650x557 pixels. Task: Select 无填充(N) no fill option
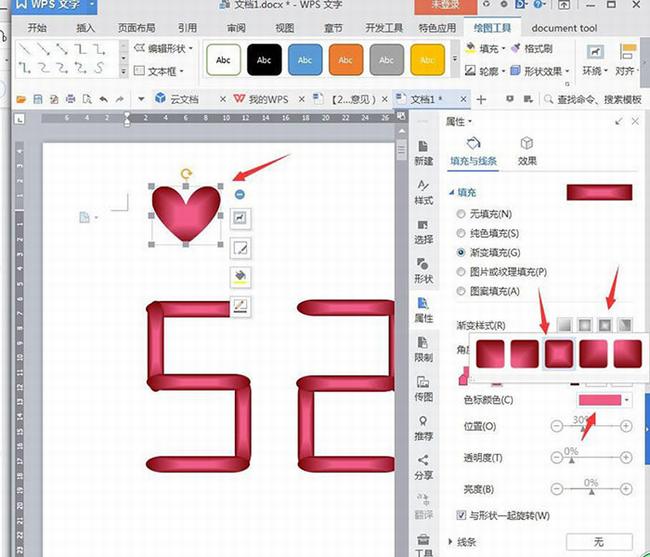484,214
